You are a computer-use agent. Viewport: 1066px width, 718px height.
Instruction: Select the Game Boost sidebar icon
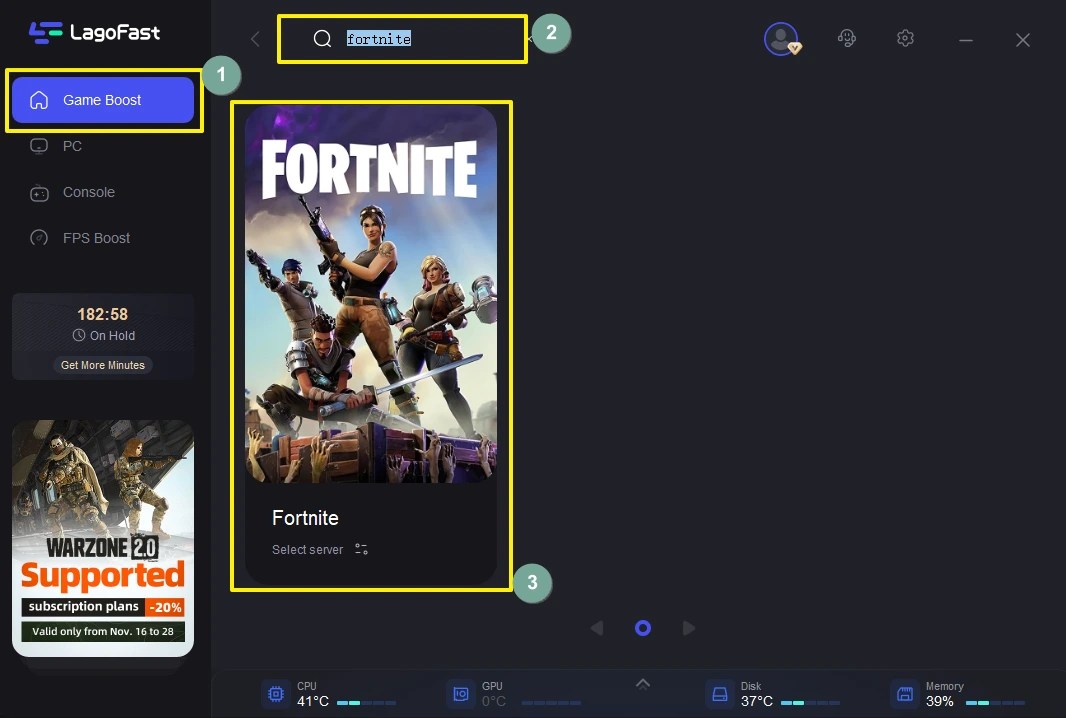click(x=40, y=100)
